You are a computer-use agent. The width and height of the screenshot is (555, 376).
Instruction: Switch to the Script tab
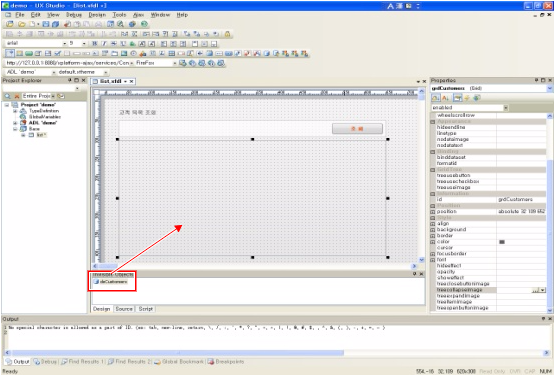145,309
